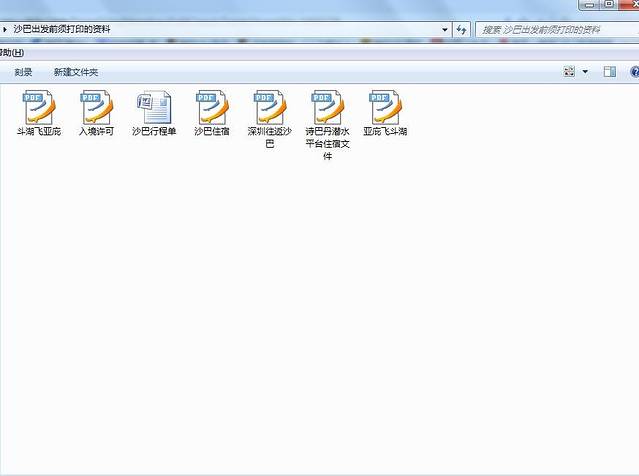Image resolution: width=639 pixels, height=476 pixels.
Task: Click into the search box field
Action: [x=555, y=30]
